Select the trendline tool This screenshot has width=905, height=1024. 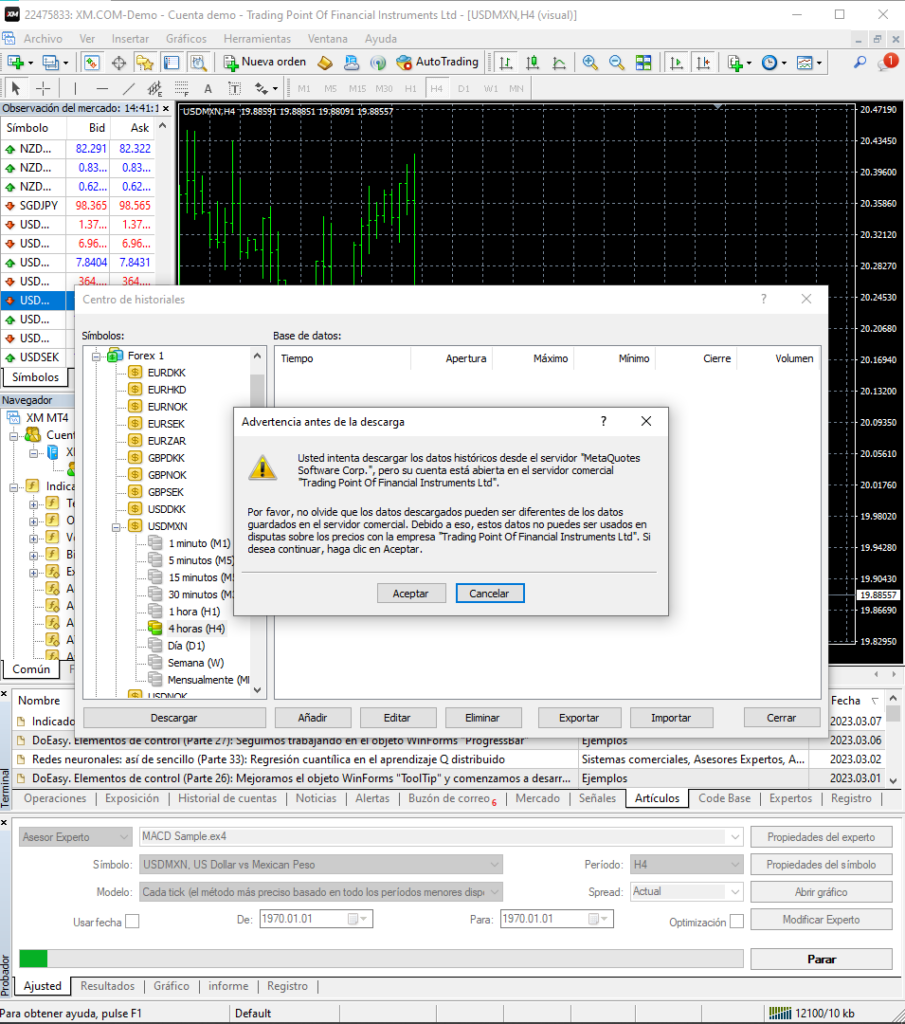pos(129,88)
